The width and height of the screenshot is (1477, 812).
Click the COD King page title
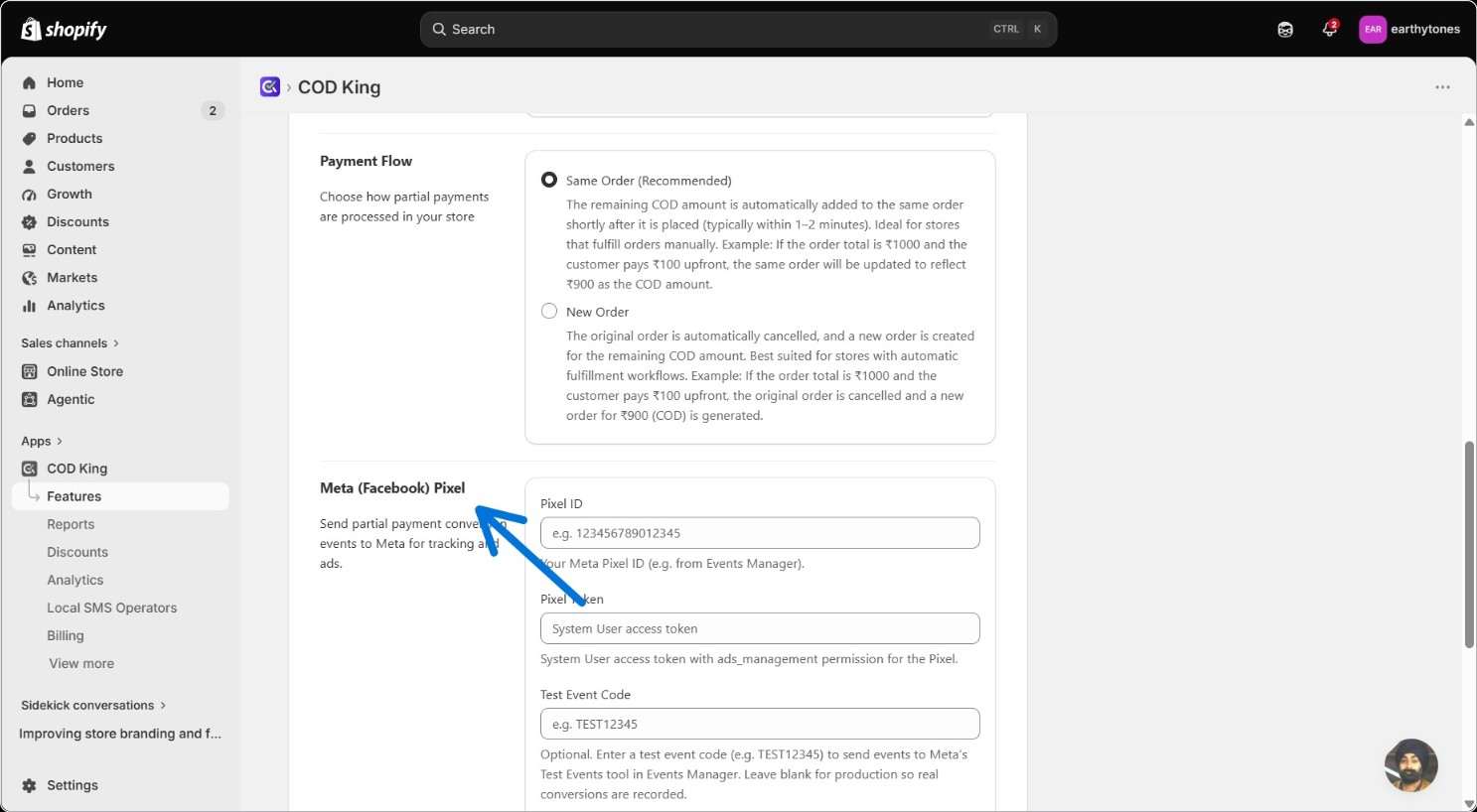click(339, 87)
